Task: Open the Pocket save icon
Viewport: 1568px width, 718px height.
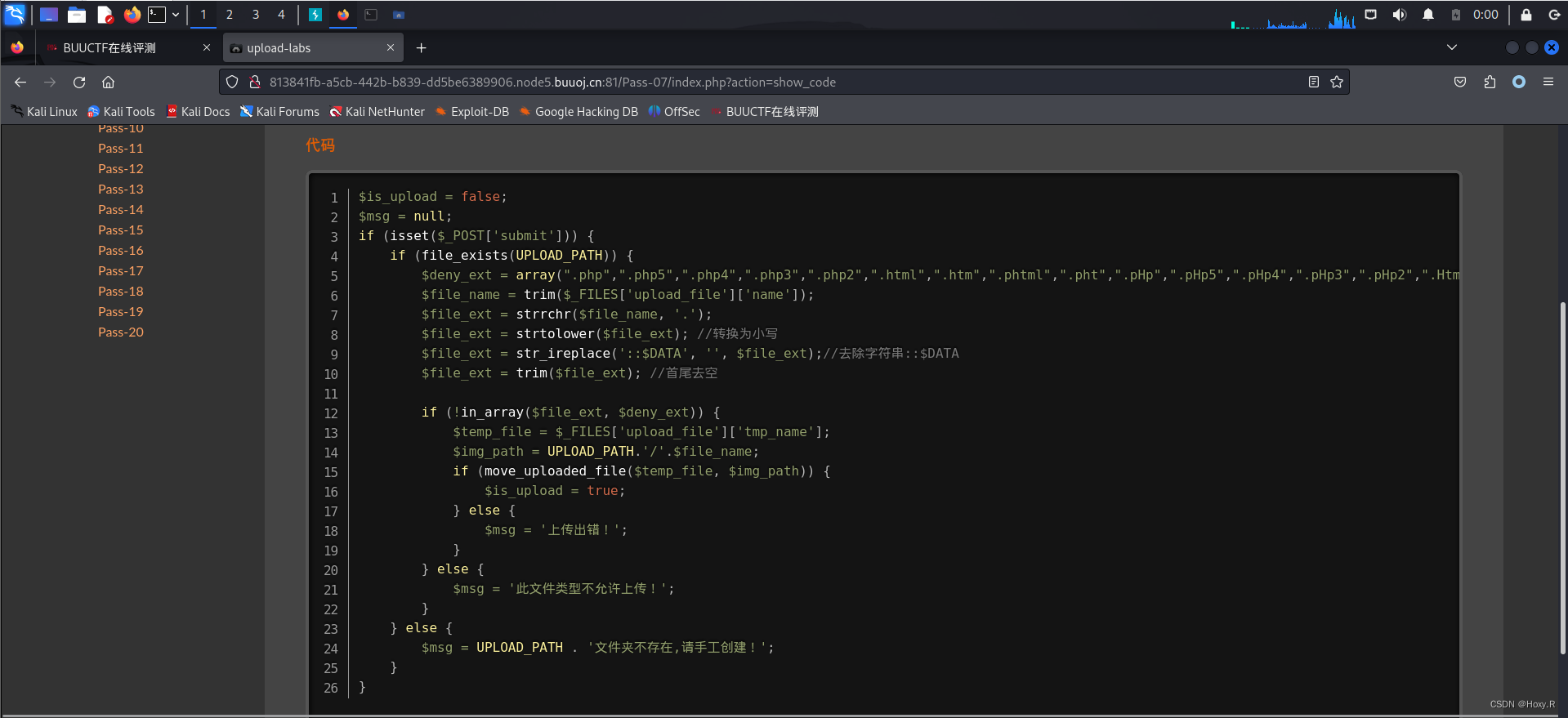Action: click(x=1460, y=82)
